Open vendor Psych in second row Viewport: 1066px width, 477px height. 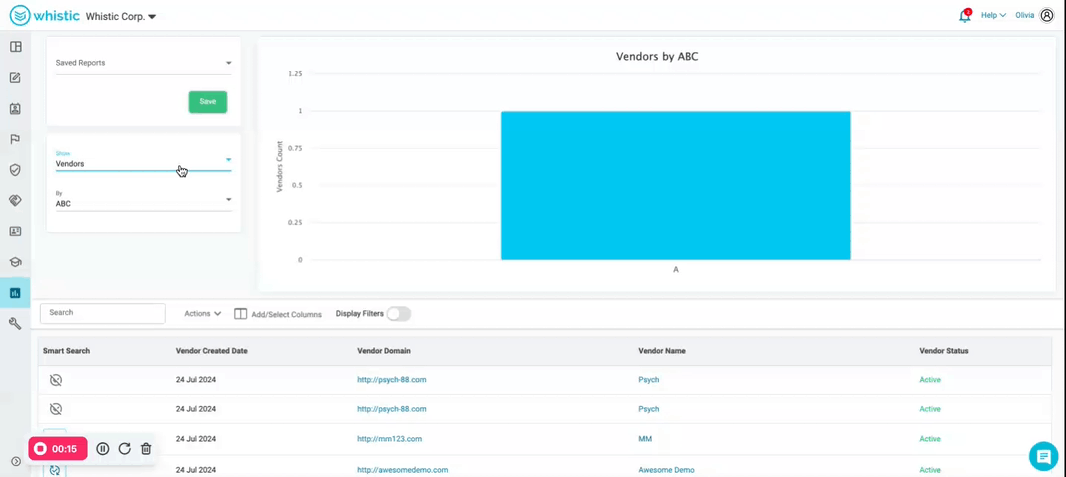tap(649, 409)
